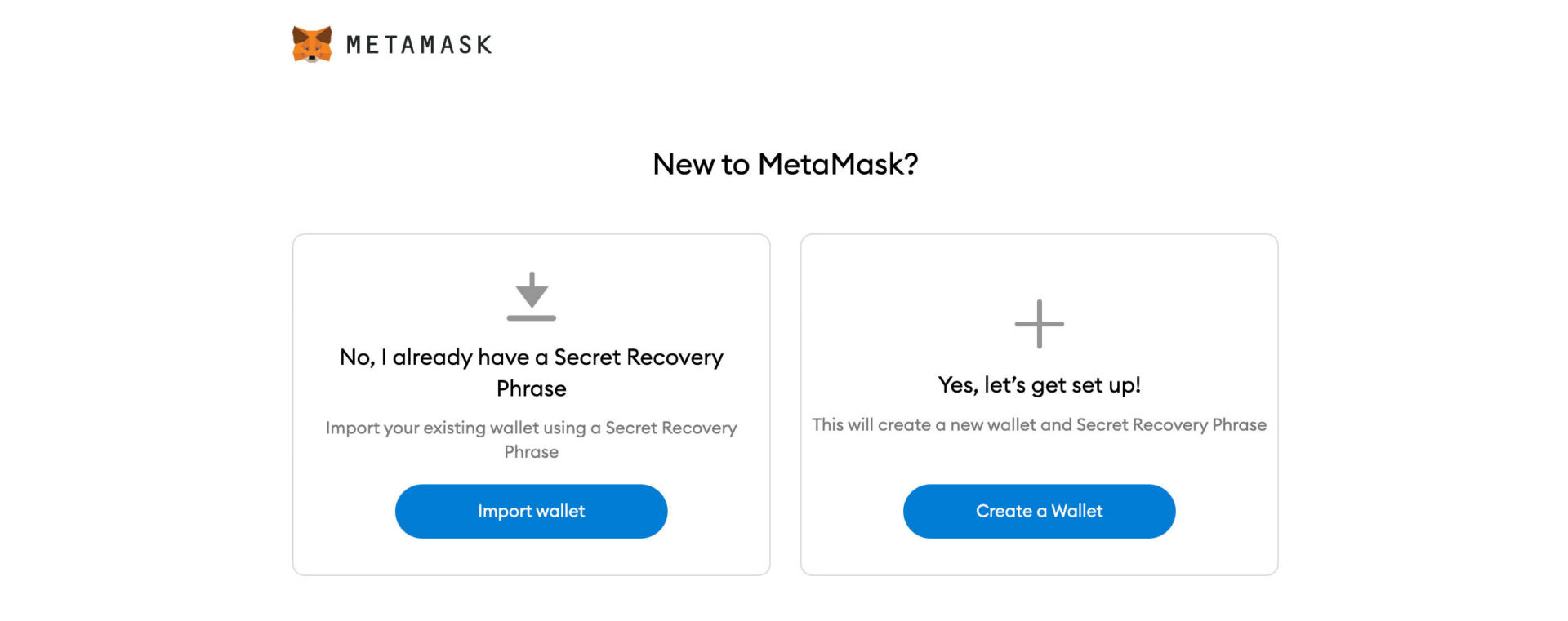The width and height of the screenshot is (1568, 621).
Task: Click the black Phrase word under import title
Action: click(532, 388)
